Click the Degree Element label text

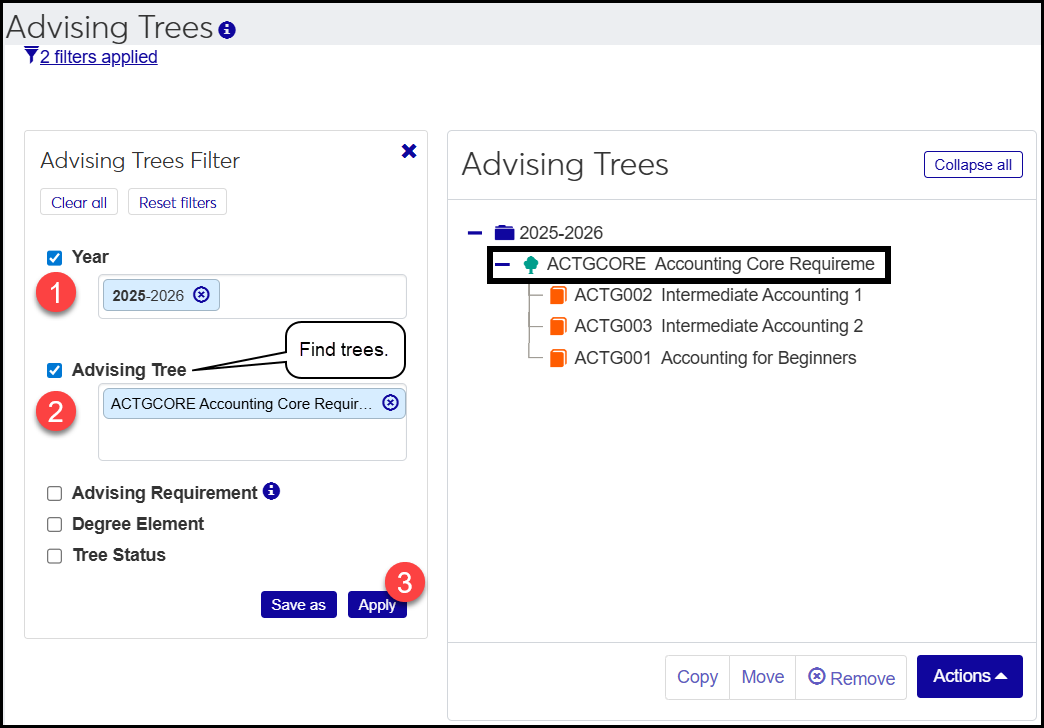(138, 524)
